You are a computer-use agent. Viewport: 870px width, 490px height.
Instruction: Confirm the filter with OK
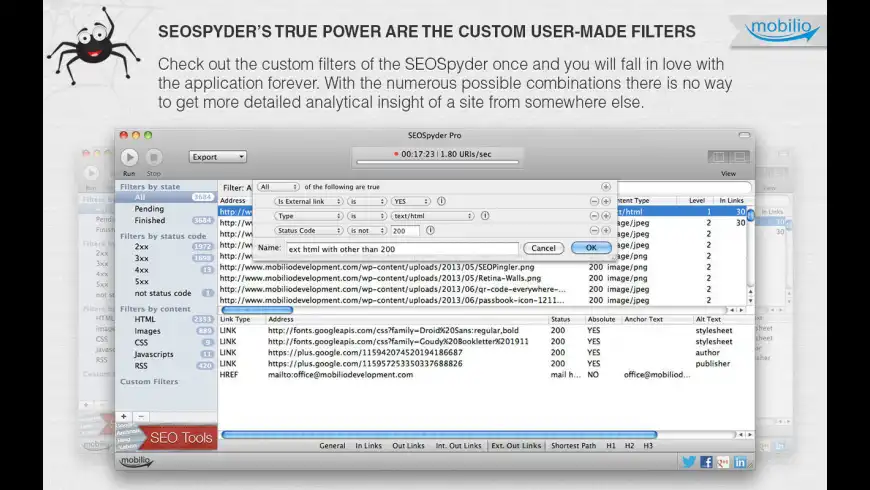tap(591, 248)
